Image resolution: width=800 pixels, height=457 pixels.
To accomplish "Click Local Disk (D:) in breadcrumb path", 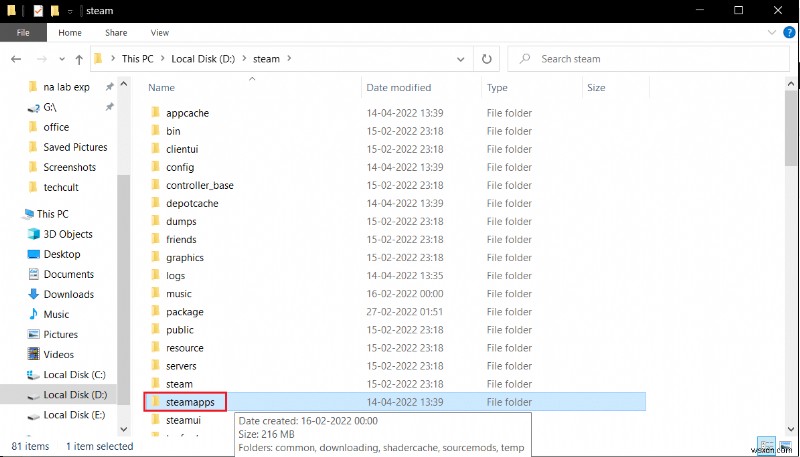I will pos(203,59).
